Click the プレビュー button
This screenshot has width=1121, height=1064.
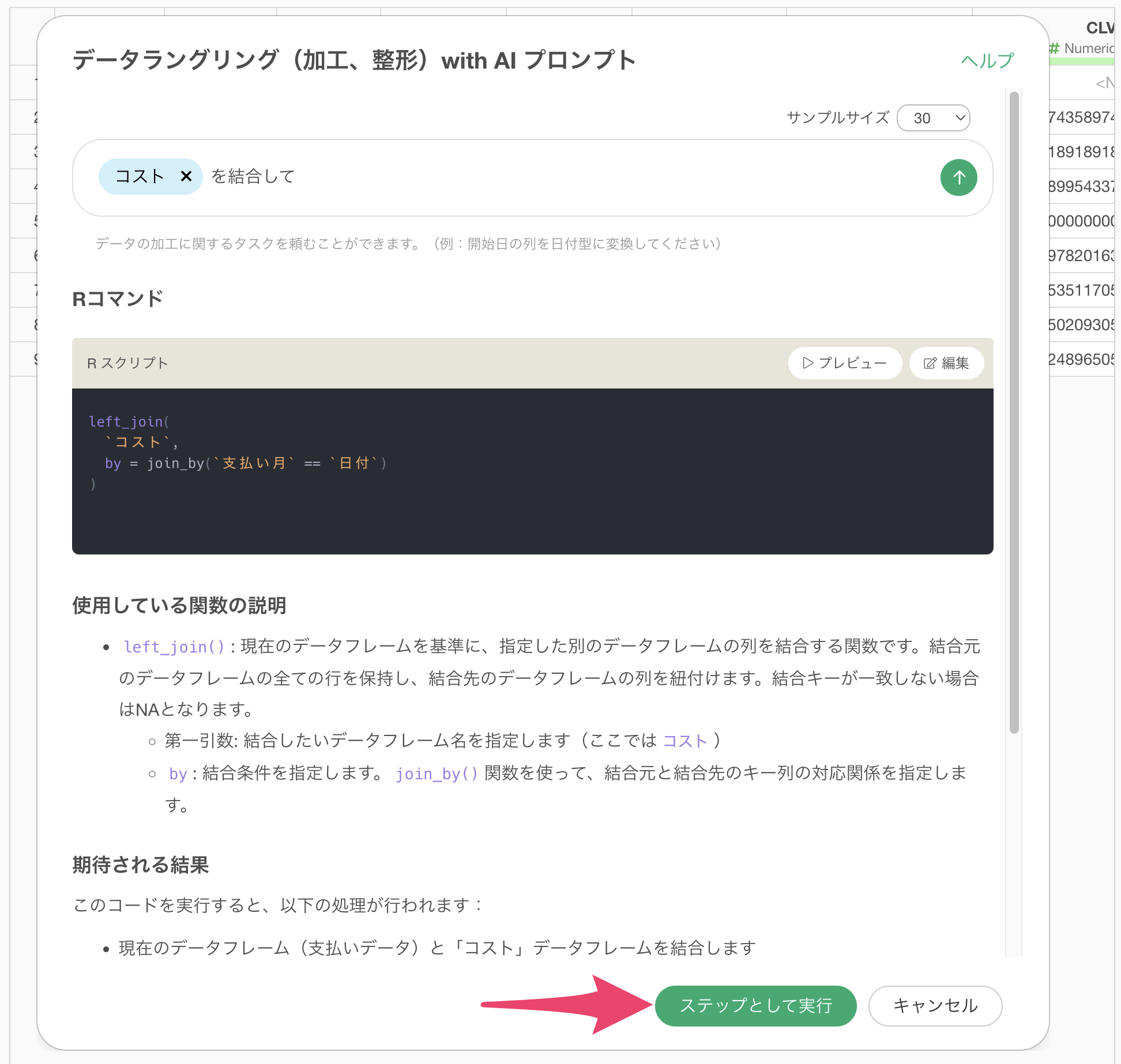point(845,363)
